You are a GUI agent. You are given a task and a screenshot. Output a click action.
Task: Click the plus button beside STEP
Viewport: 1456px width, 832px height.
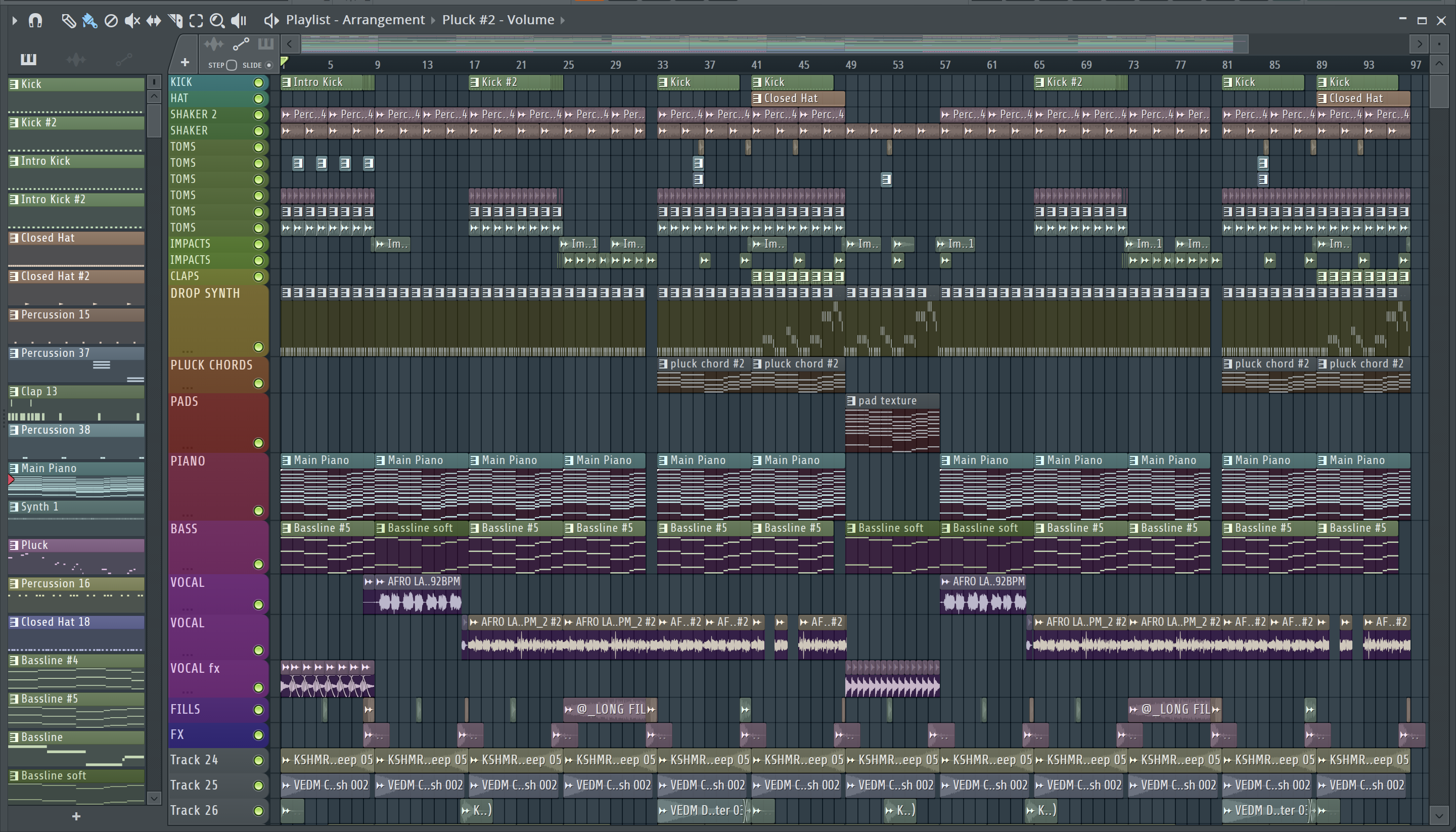pyautogui.click(x=185, y=62)
